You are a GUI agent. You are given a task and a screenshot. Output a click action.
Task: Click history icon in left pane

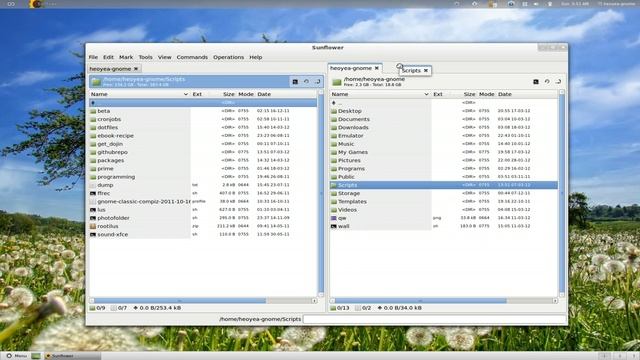point(306,82)
